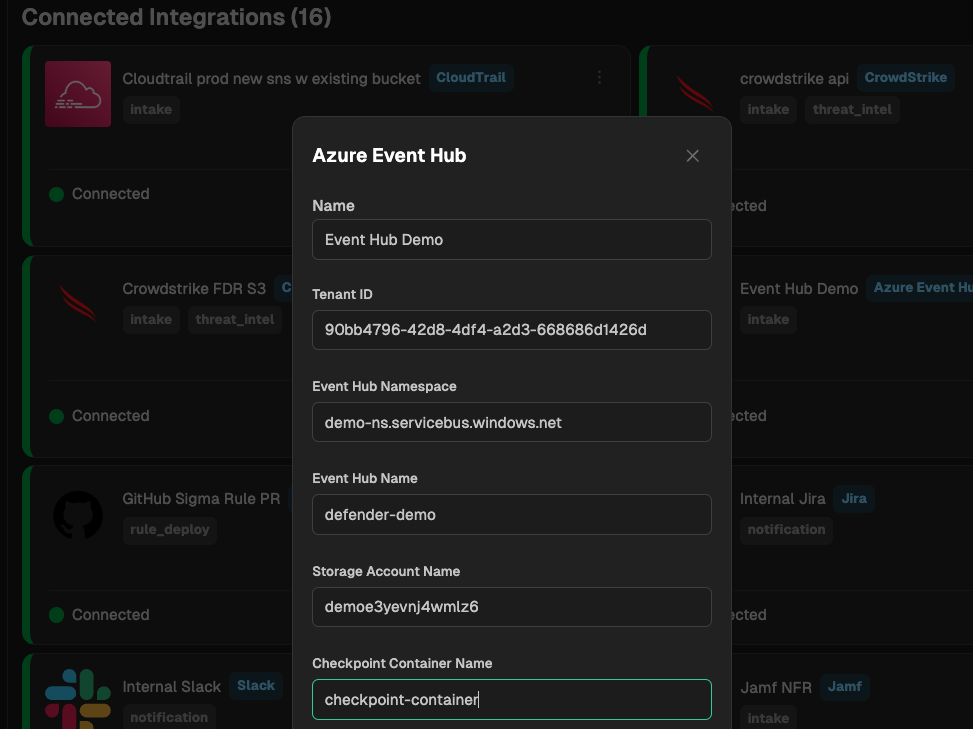Click the Azure Event Hub dialog title
The height and width of the screenshot is (729, 973).
click(x=389, y=155)
